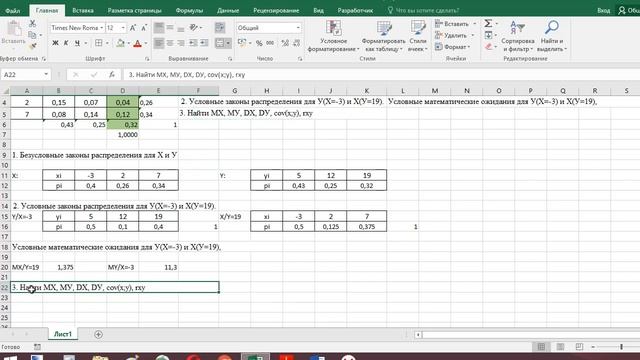Open the borders dropdown arrow

pos(107,43)
